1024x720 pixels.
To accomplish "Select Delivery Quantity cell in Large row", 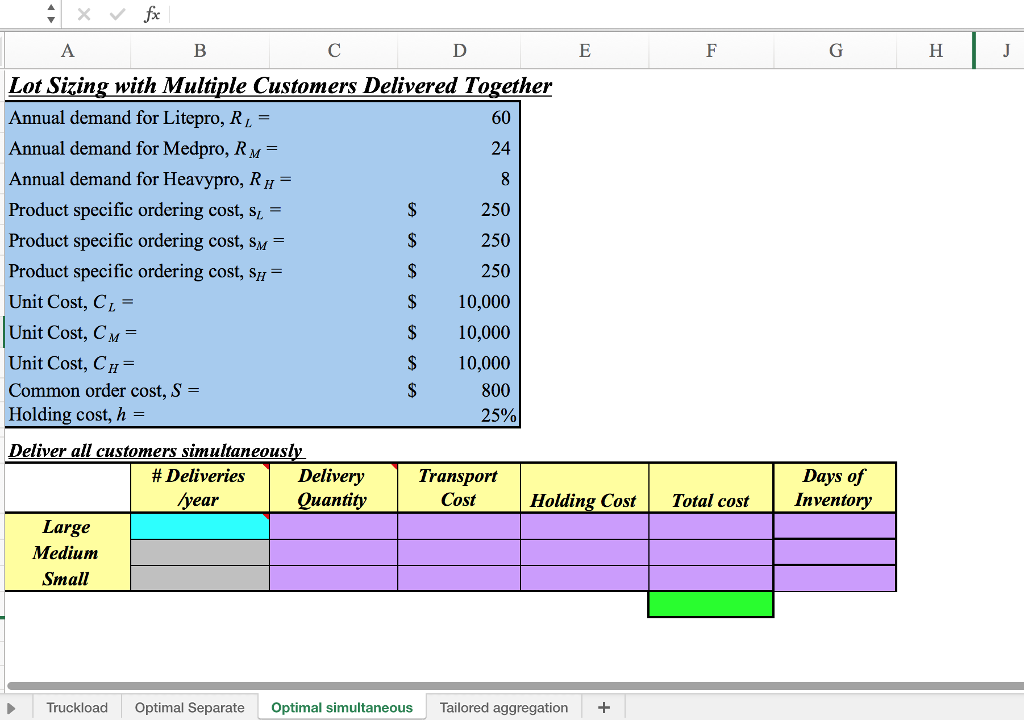I will coord(333,527).
